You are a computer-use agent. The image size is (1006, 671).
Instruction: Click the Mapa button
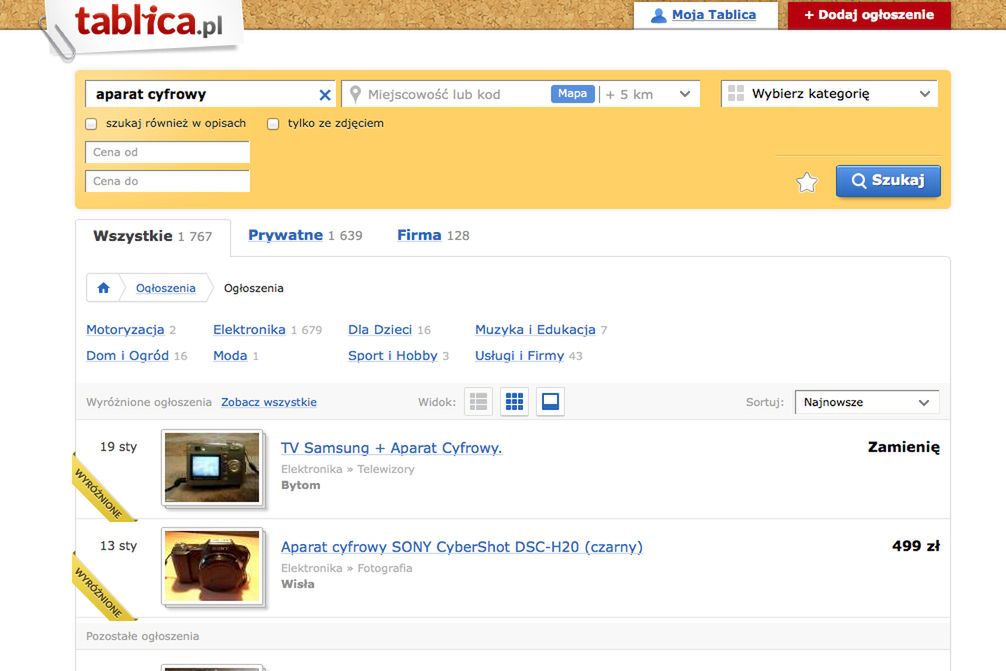point(572,94)
